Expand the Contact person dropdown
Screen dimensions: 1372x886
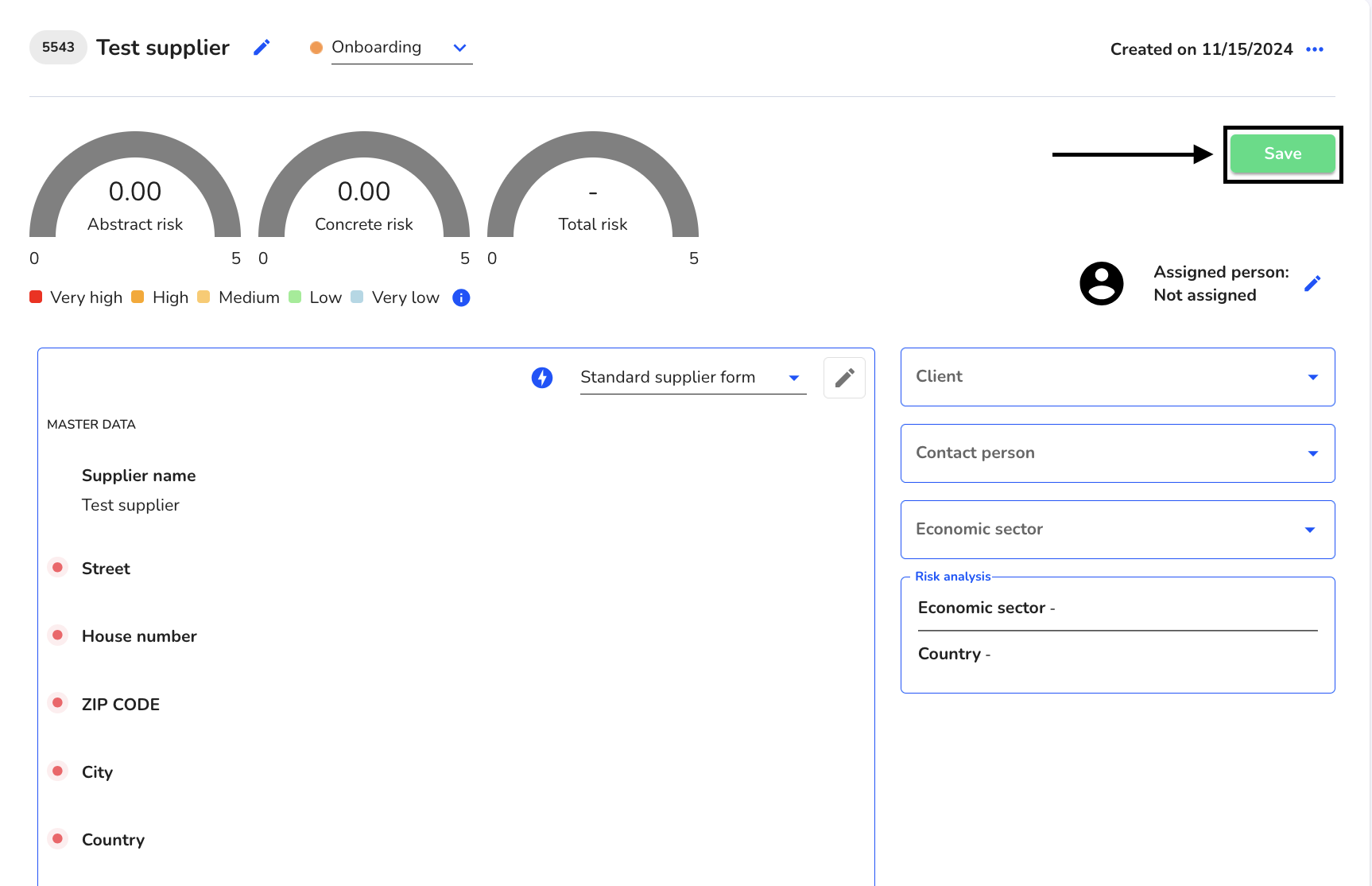pos(1118,453)
